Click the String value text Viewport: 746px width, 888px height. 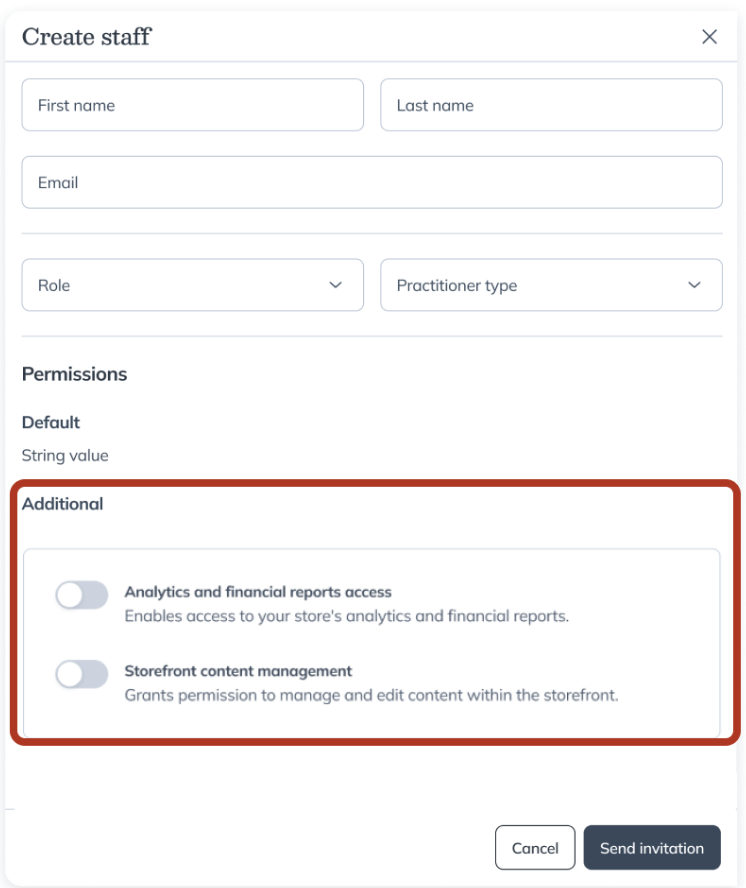point(65,455)
